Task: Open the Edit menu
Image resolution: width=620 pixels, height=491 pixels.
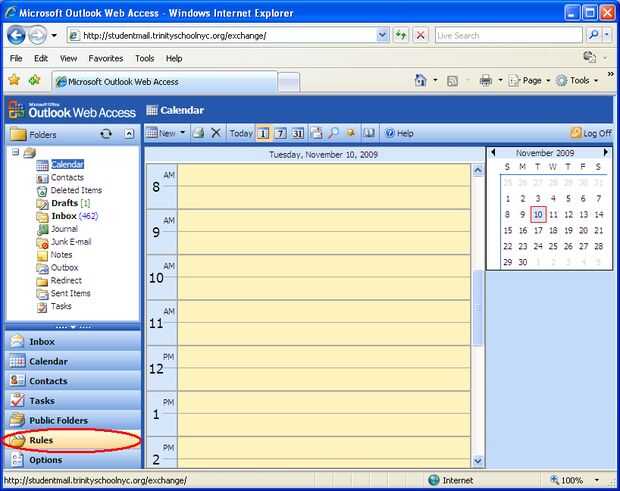Action: [41, 59]
